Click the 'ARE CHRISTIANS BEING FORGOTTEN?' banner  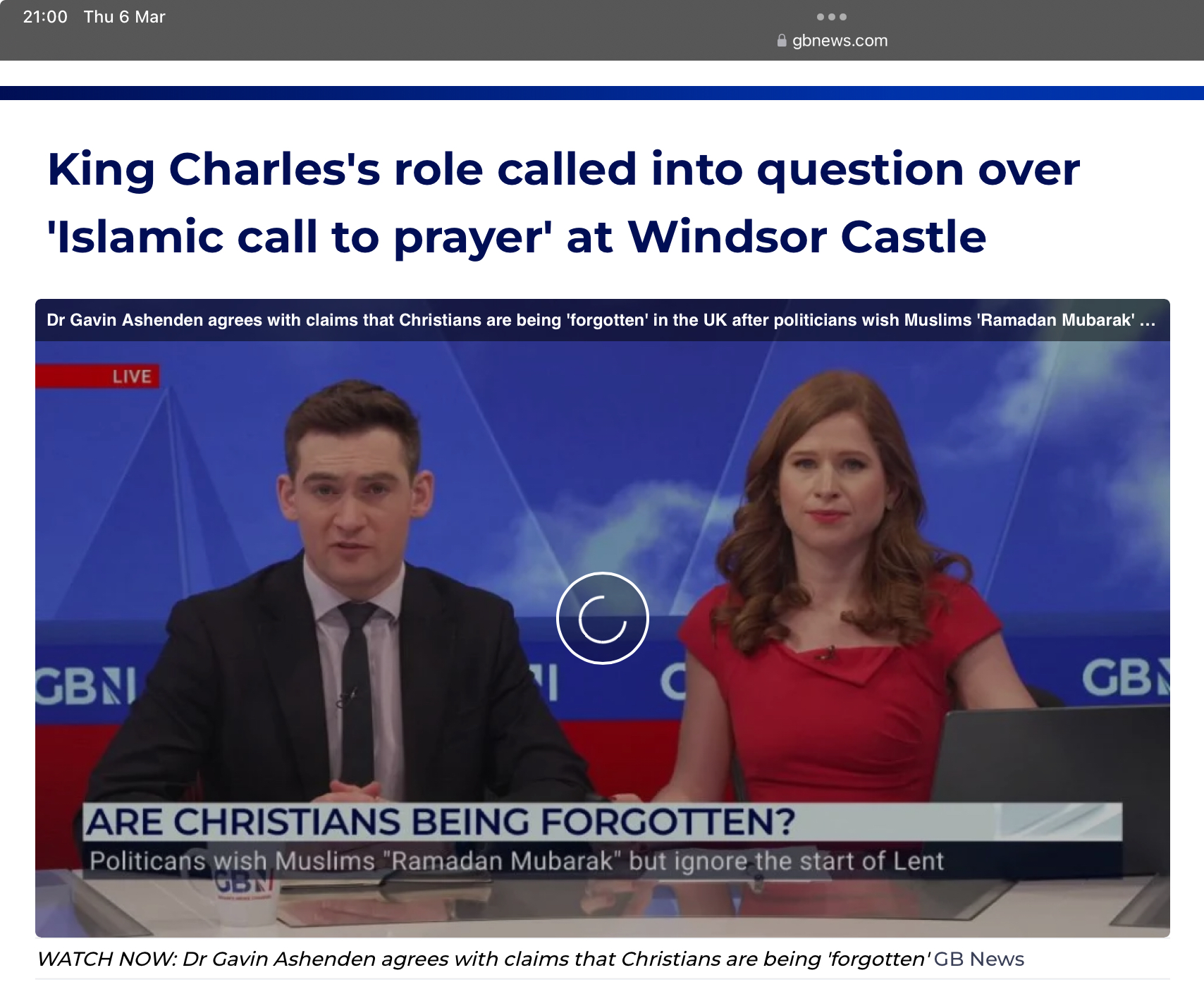click(x=603, y=822)
